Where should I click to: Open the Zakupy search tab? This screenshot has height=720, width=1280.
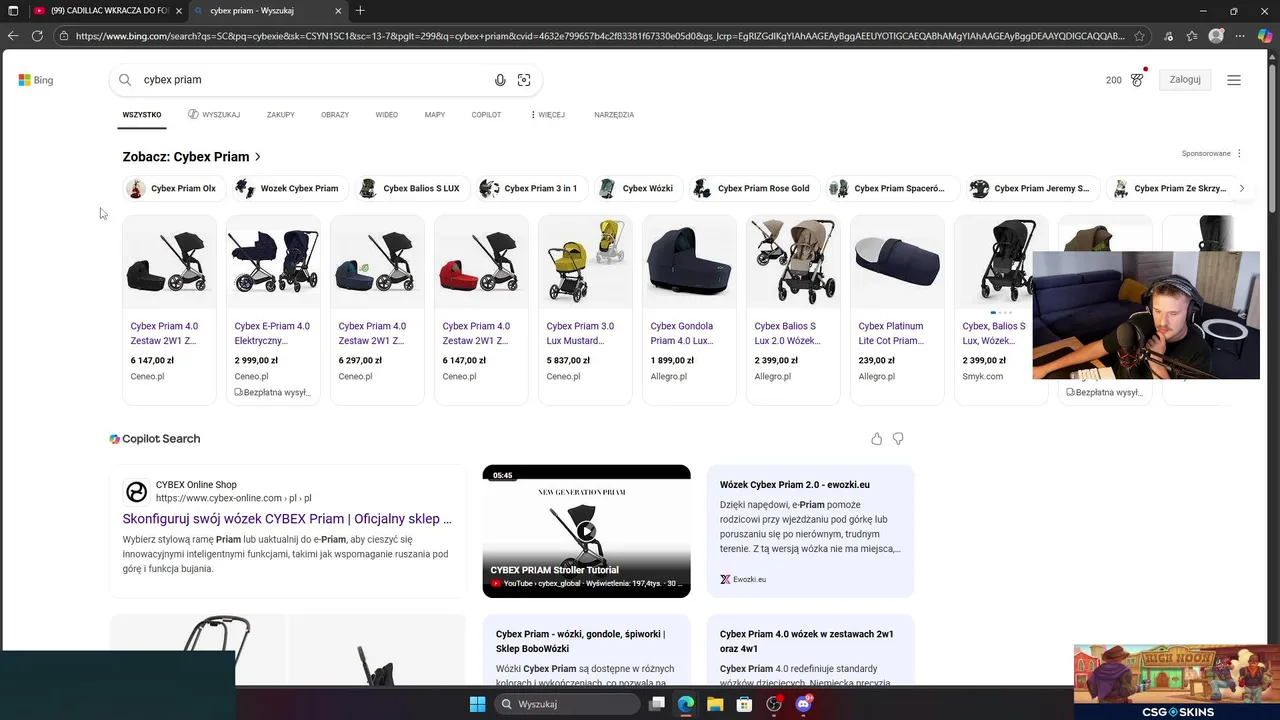click(281, 115)
